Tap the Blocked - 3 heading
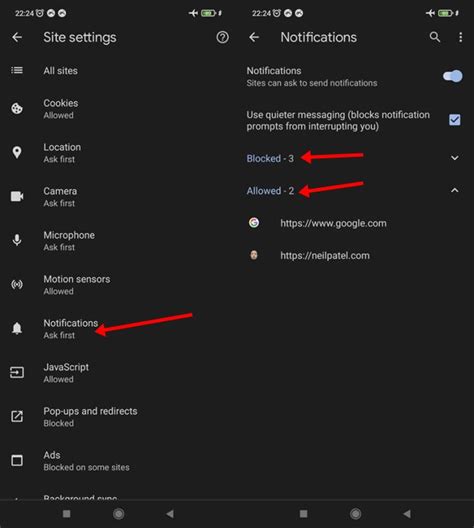 click(x=270, y=158)
